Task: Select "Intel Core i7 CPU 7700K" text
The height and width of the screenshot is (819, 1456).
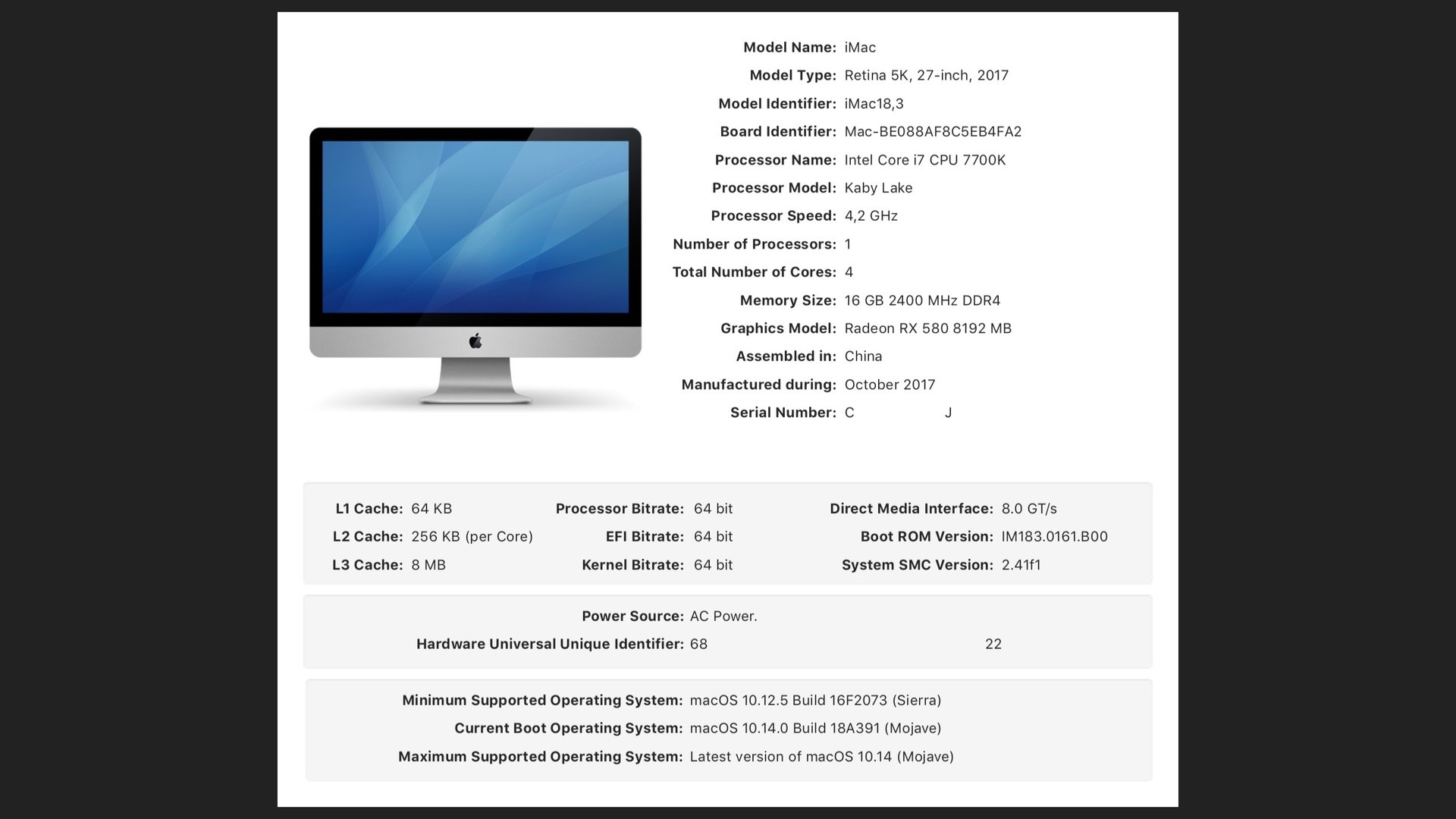Action: (925, 160)
